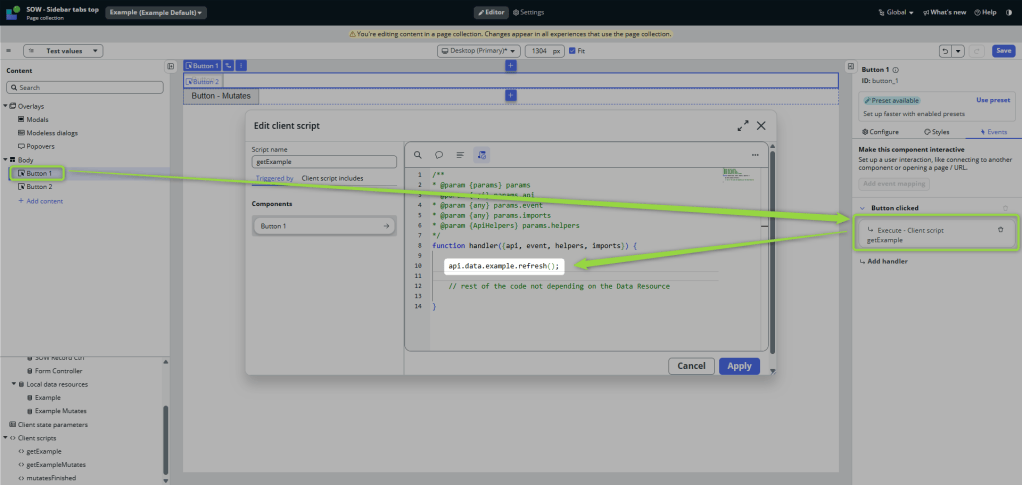This screenshot has width=1022, height=485.
Task: Collapse the Button clicked event section
Action: pyautogui.click(x=861, y=208)
